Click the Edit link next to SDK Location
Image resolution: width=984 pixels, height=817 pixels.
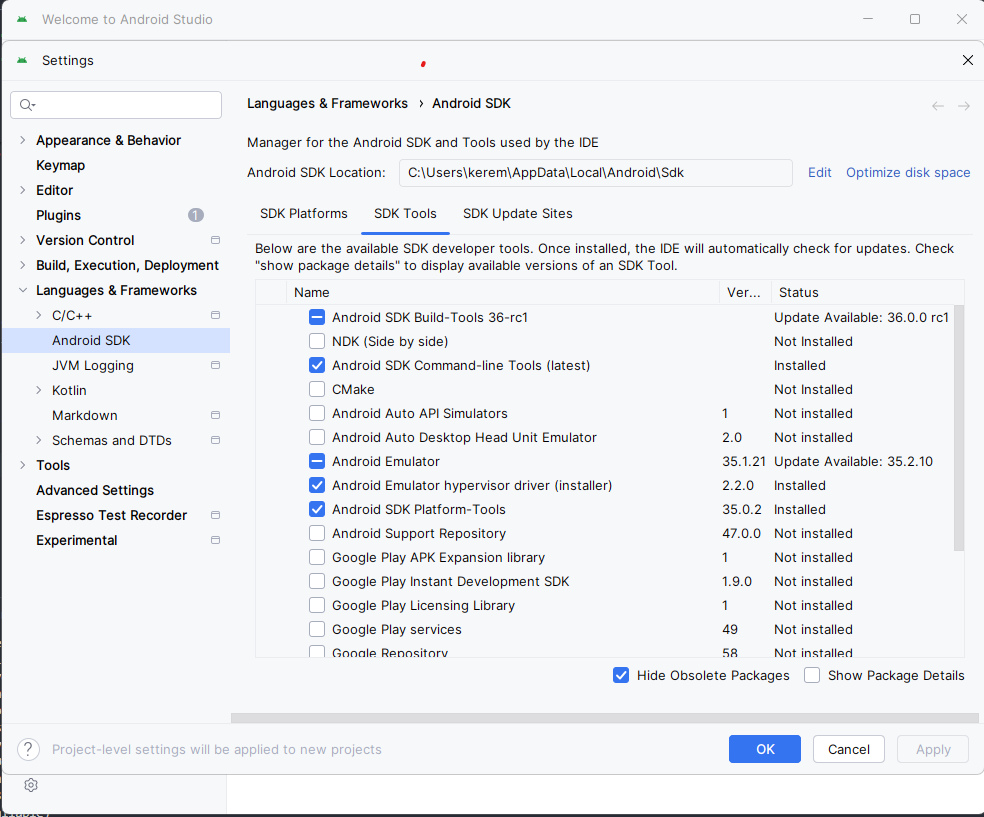click(819, 172)
